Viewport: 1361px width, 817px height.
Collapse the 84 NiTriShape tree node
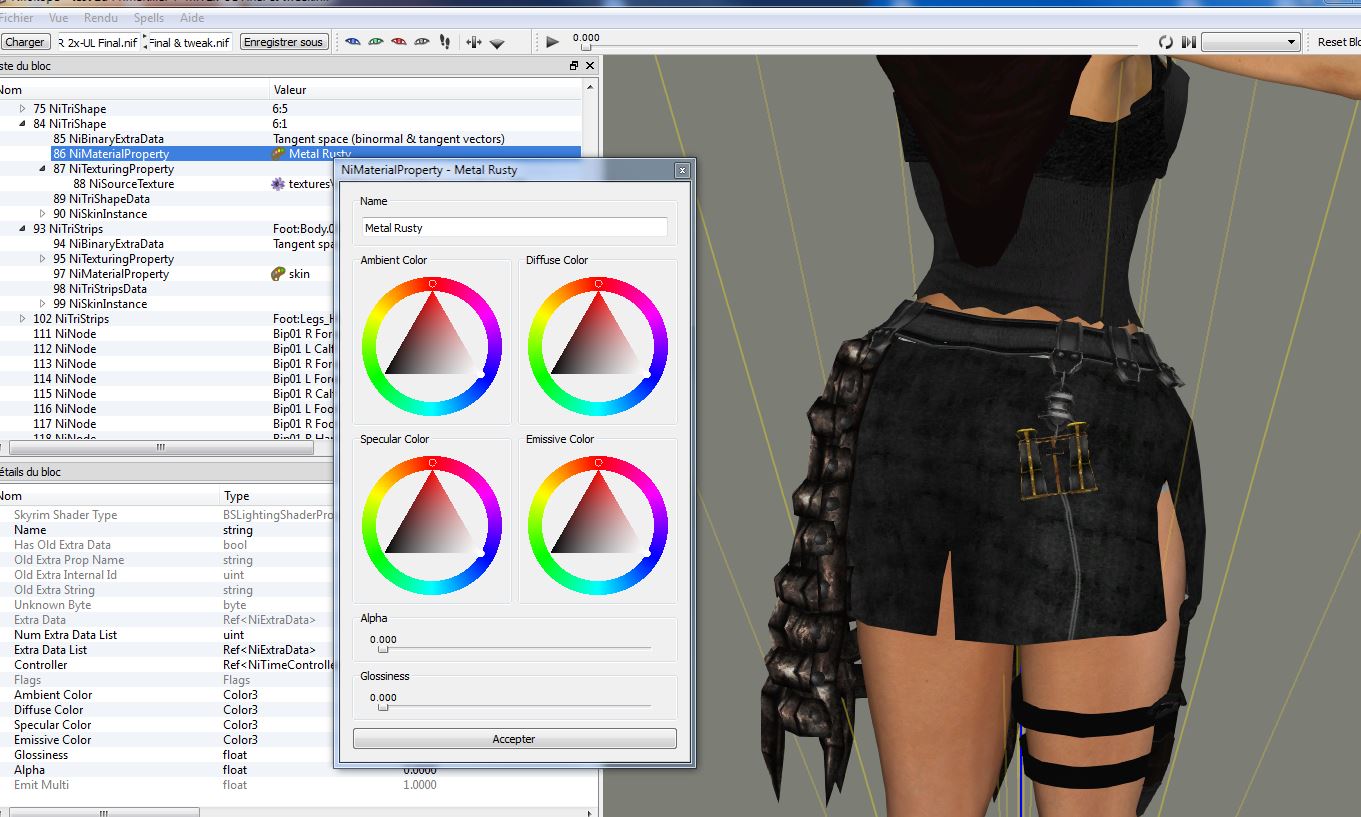(x=23, y=124)
